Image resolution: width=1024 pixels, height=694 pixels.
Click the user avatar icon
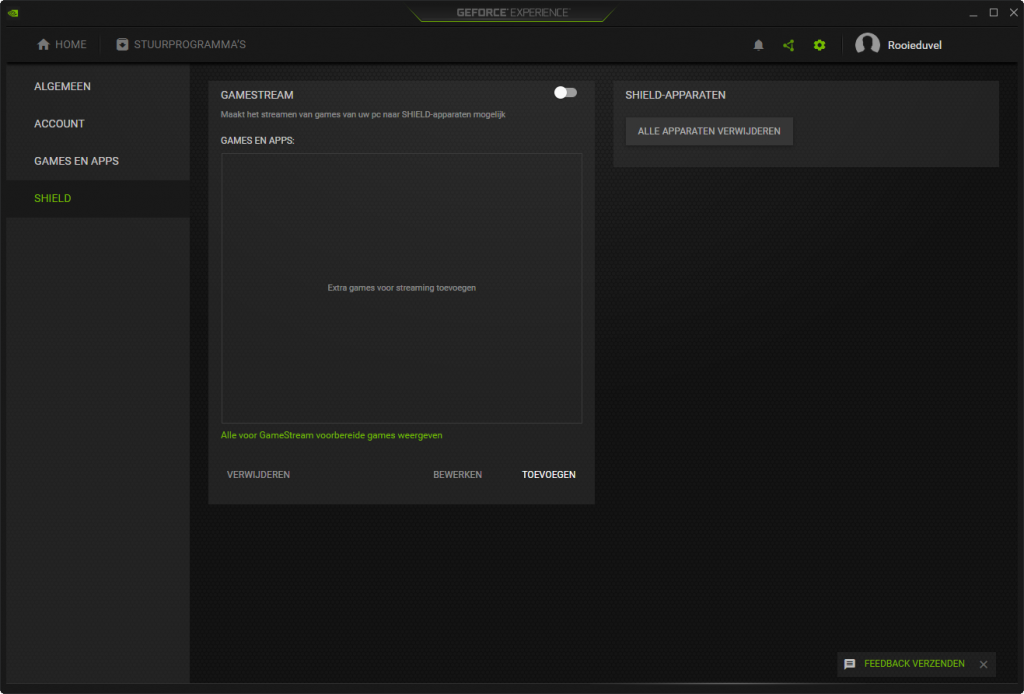pyautogui.click(x=867, y=44)
